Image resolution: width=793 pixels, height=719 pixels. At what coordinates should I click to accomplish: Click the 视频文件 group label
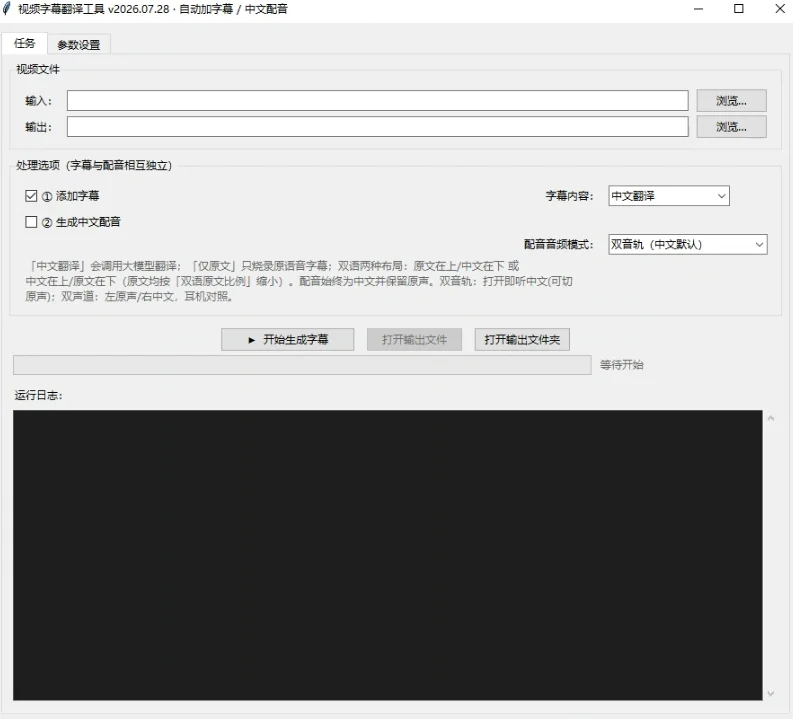coord(38,69)
